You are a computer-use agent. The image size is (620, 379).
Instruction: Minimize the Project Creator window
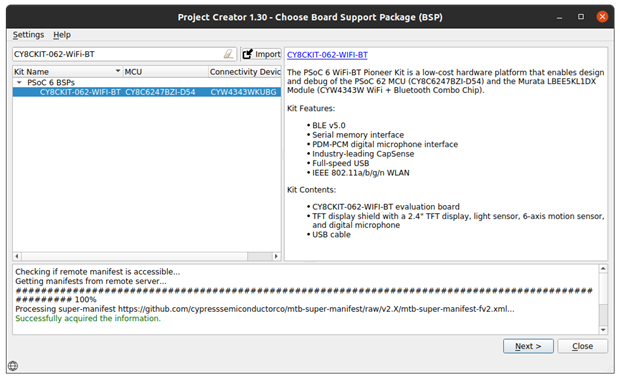point(559,17)
